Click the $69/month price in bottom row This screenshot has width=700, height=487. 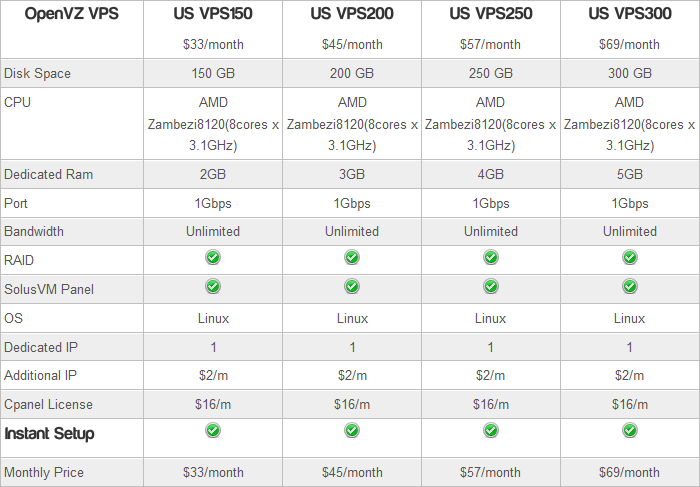pyautogui.click(x=629, y=472)
